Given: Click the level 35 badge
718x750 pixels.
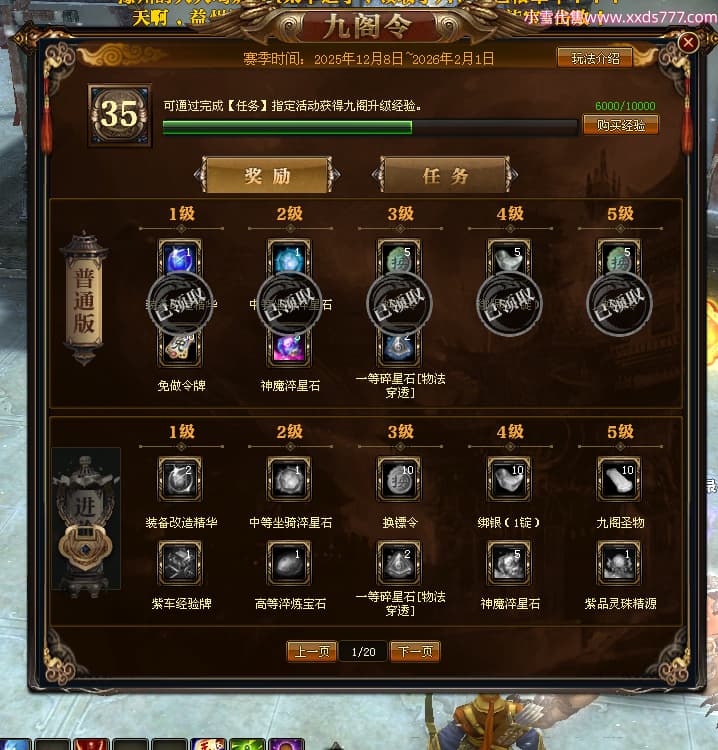Looking at the screenshot, I should (120, 115).
